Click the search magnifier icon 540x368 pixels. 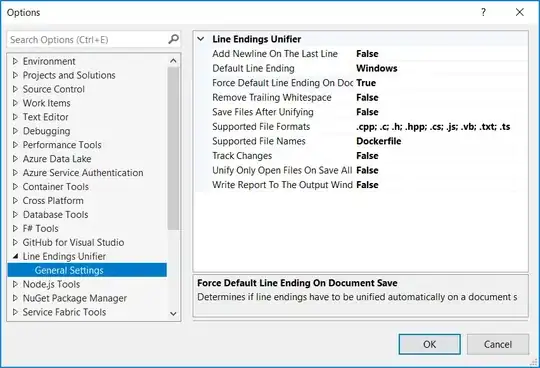pyautogui.click(x=174, y=39)
